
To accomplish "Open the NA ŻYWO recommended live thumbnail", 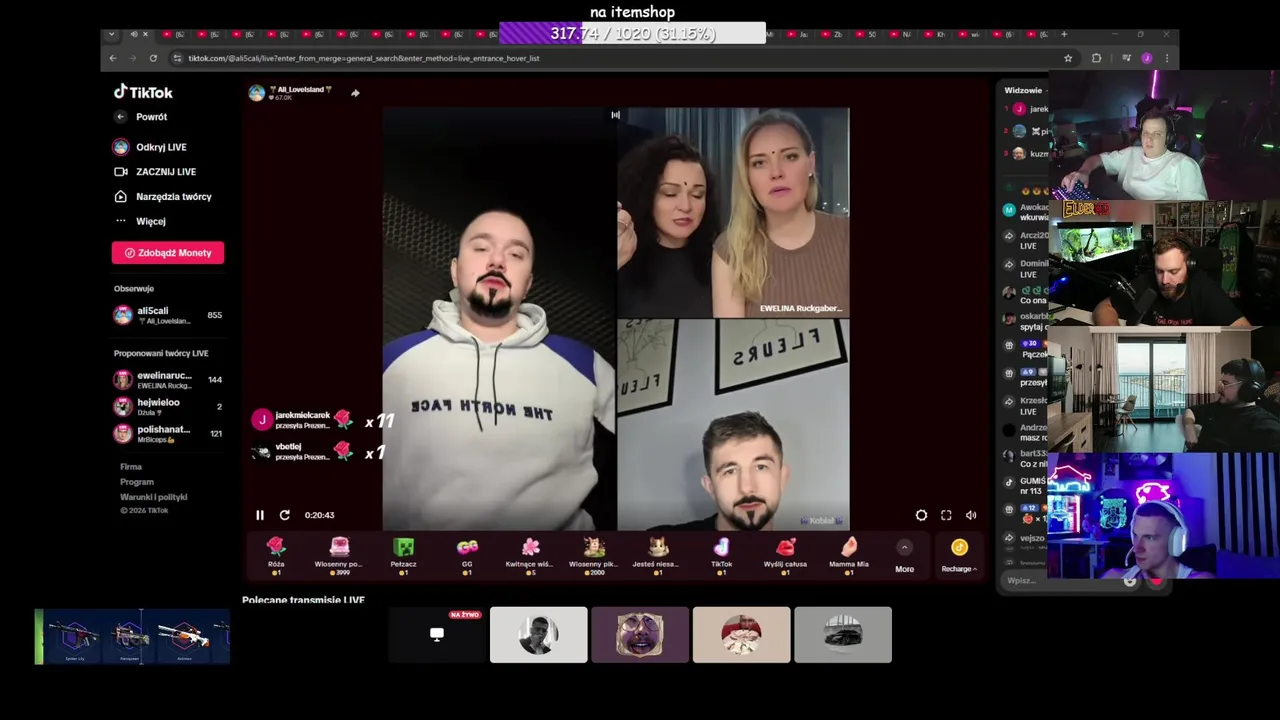I will pyautogui.click(x=437, y=634).
